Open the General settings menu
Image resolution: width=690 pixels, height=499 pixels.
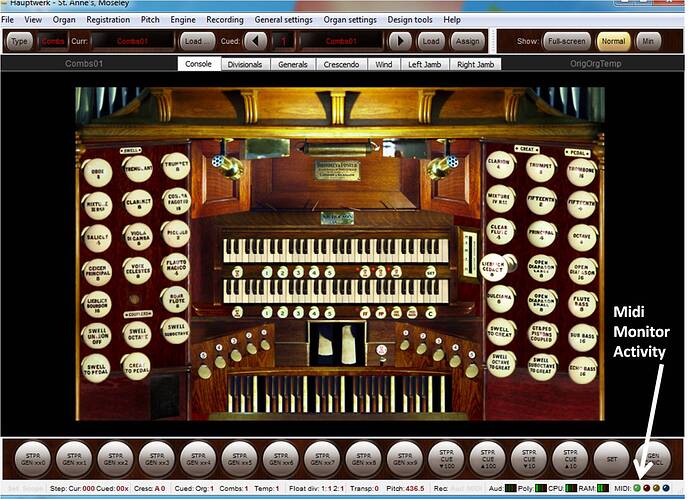pyautogui.click(x=283, y=20)
